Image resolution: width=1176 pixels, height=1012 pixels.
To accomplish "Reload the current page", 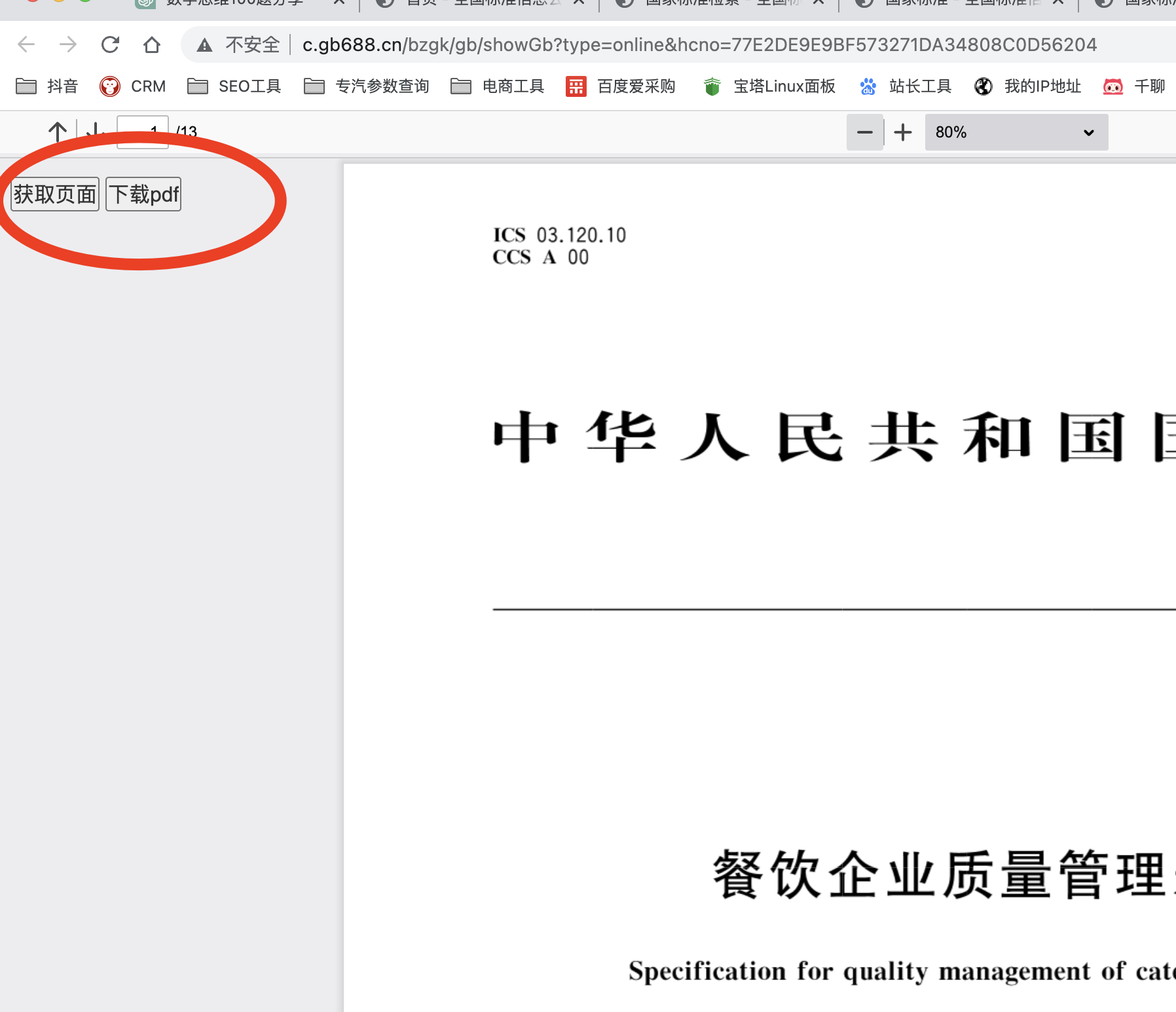I will pos(109,45).
